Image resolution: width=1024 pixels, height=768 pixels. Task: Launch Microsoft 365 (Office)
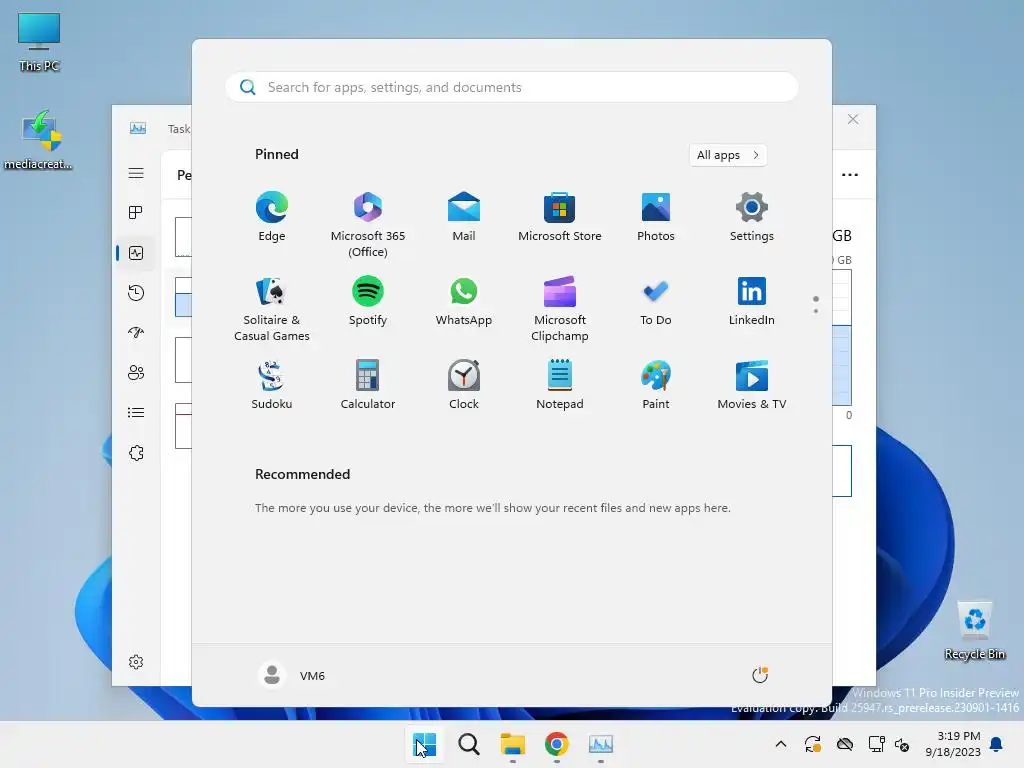tap(368, 224)
